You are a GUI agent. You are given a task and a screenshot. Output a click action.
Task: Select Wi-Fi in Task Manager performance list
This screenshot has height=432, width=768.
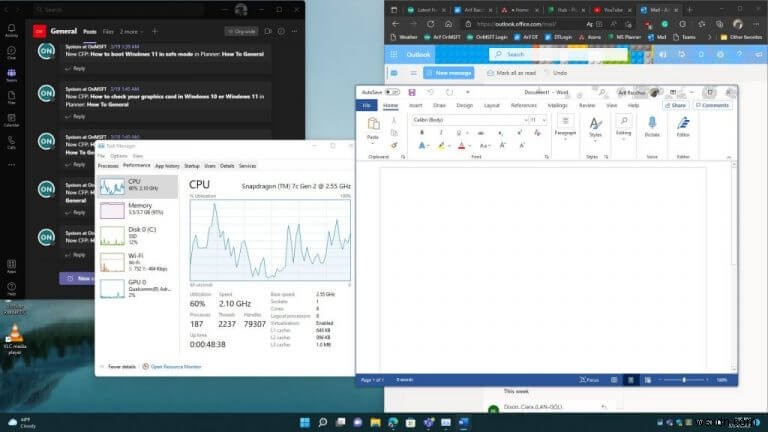pyautogui.click(x=138, y=262)
